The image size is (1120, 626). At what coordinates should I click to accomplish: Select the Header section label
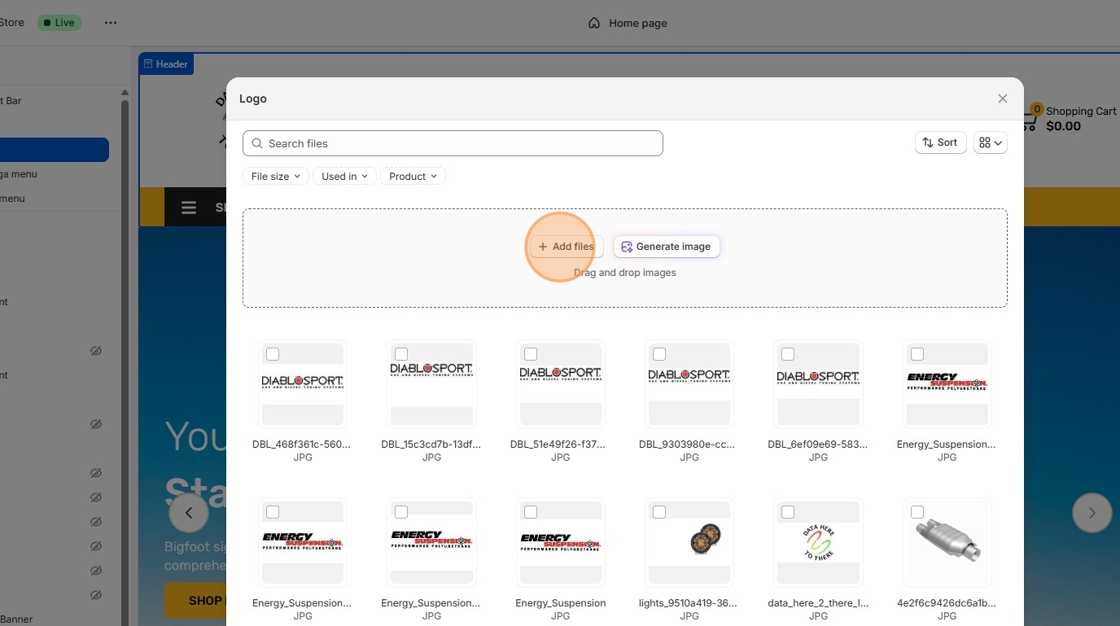166,64
